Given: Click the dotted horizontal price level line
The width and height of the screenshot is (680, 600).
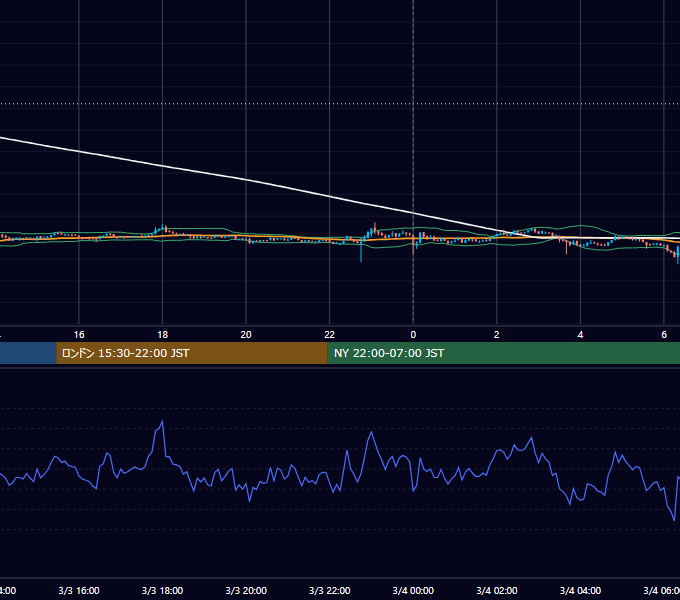Looking at the screenshot, I should (340, 104).
